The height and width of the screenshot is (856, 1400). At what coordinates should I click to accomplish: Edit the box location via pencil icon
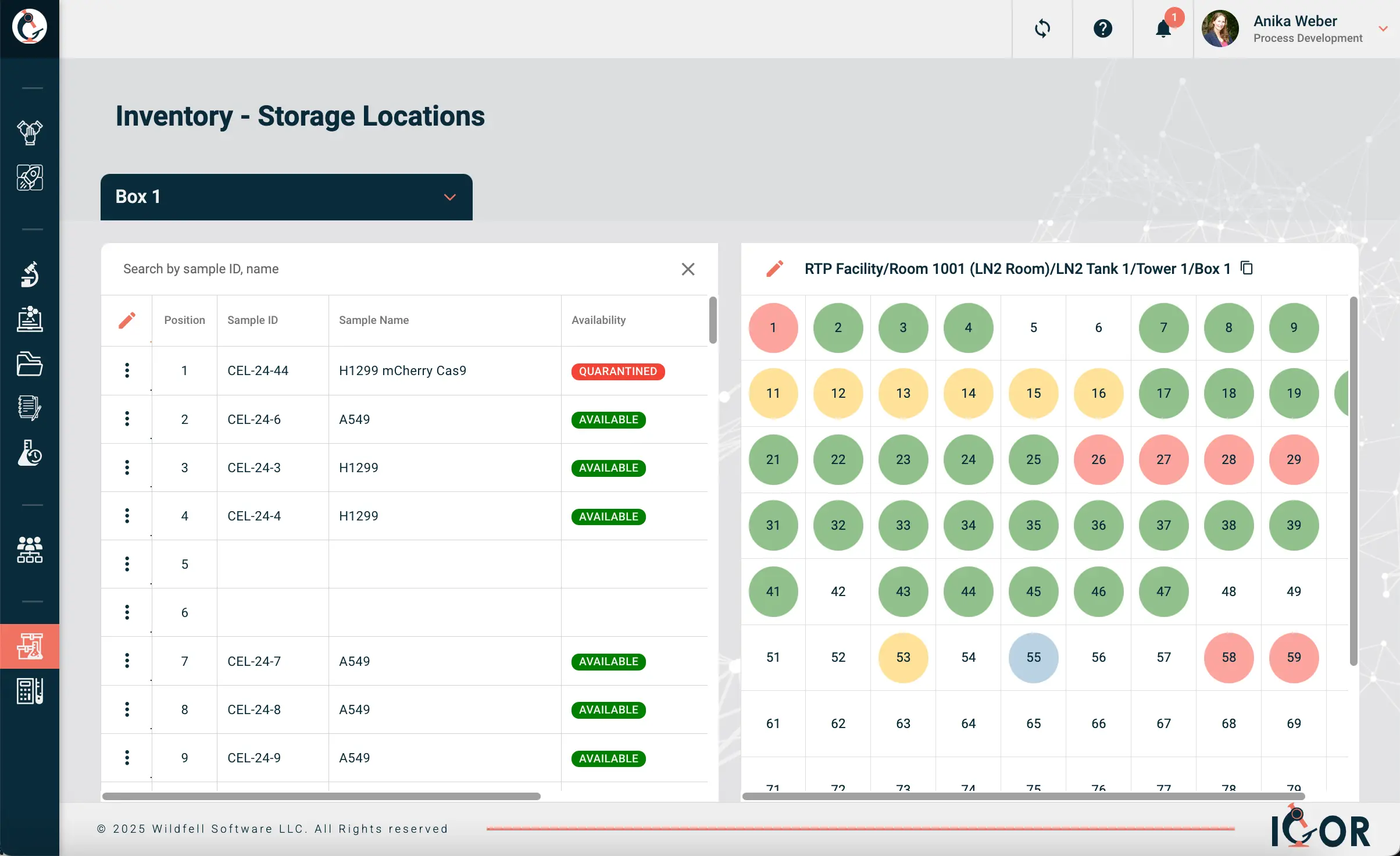(774, 268)
